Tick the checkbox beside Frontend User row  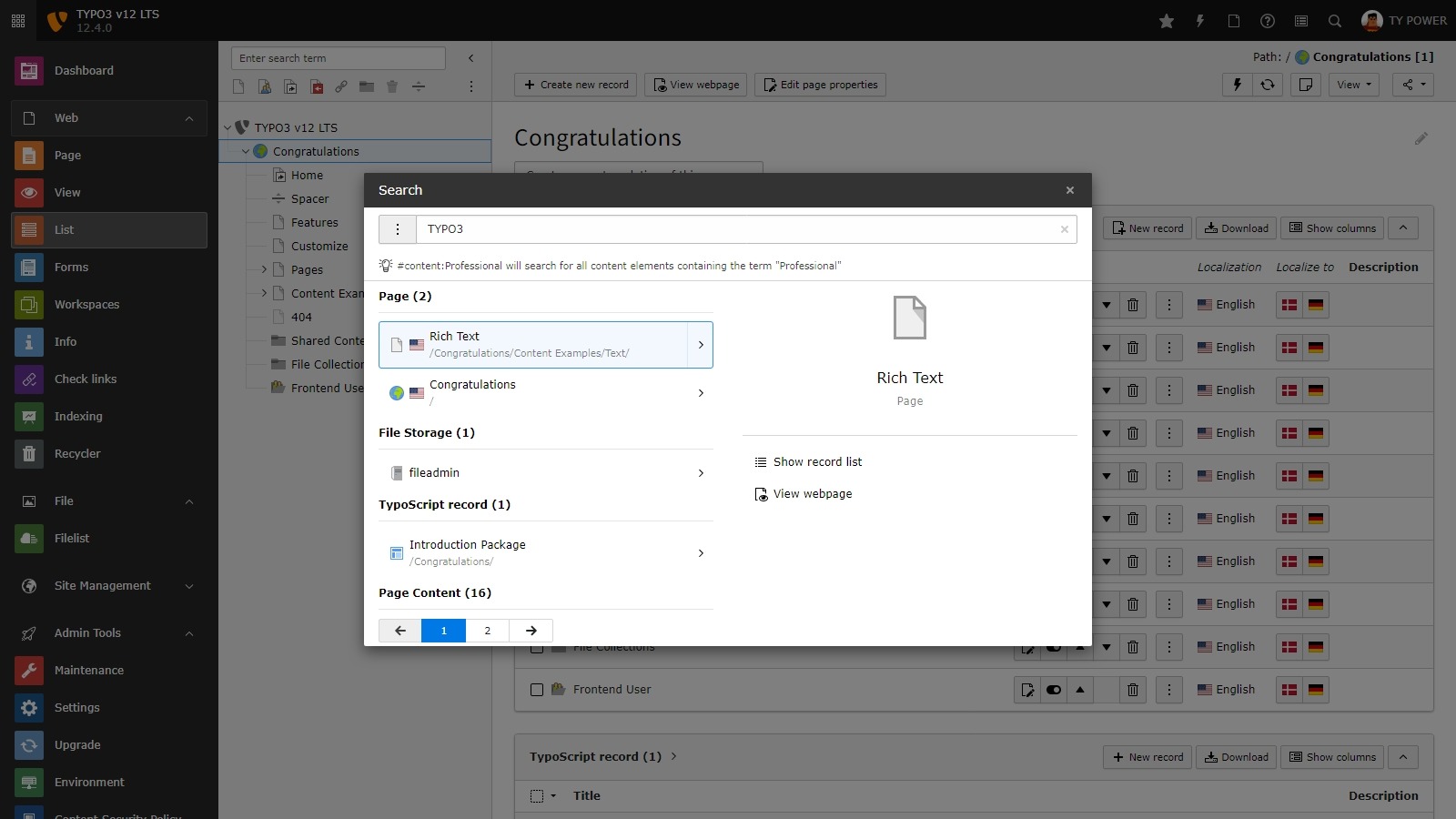click(536, 690)
